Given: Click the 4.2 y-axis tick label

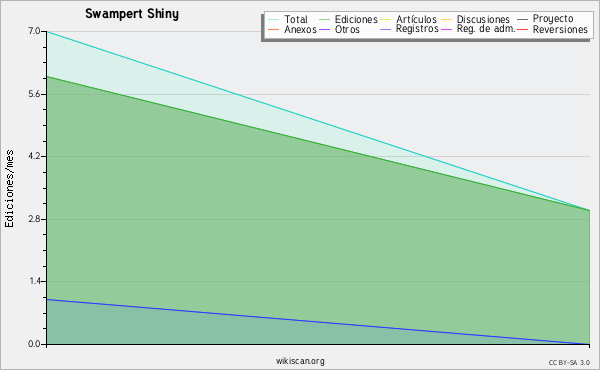Looking at the screenshot, I should [34, 156].
